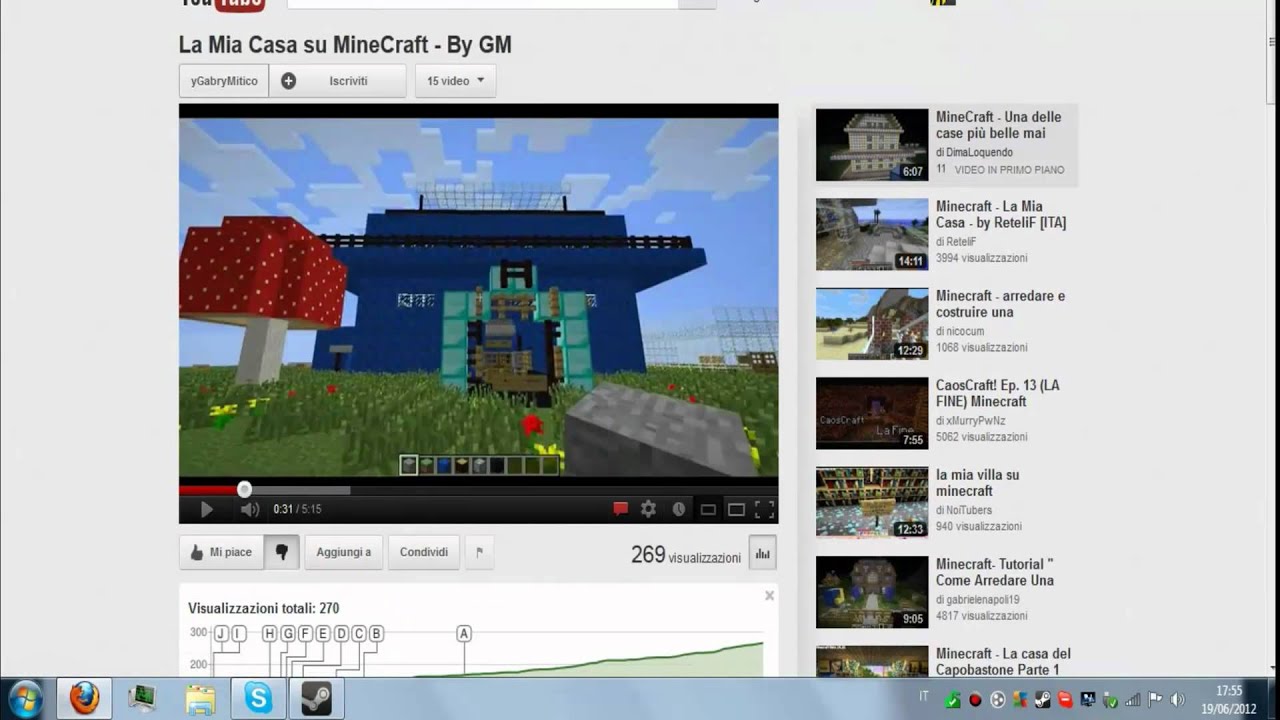
Task: Select chart marker J
Action: 221,633
